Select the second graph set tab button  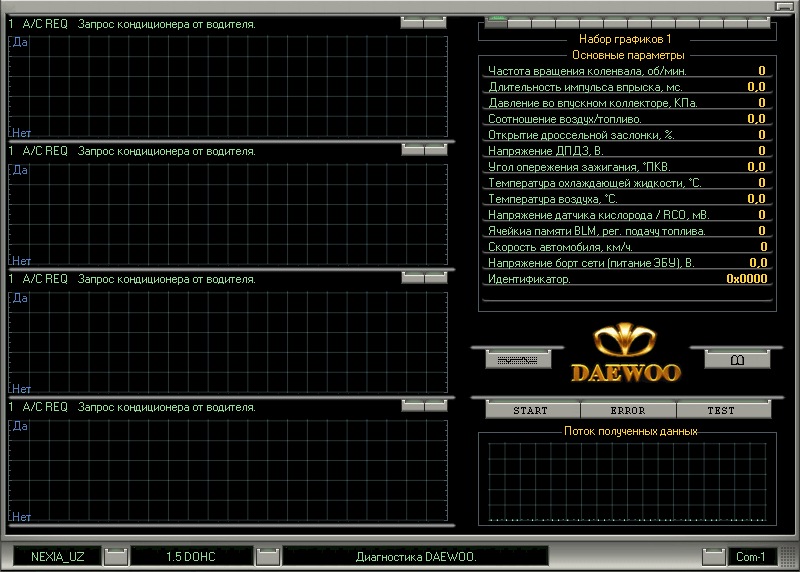[520, 22]
